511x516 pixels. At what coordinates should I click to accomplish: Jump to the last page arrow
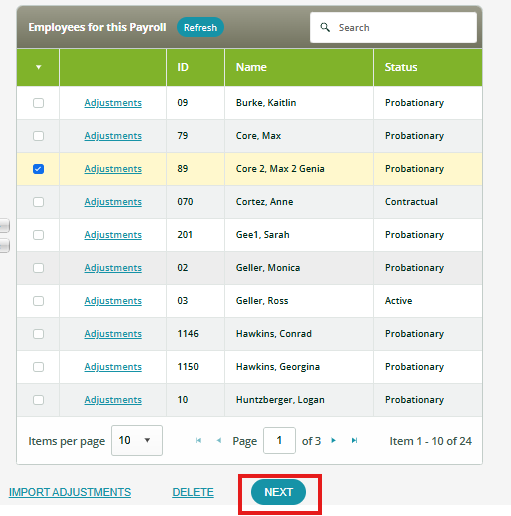(x=354, y=441)
